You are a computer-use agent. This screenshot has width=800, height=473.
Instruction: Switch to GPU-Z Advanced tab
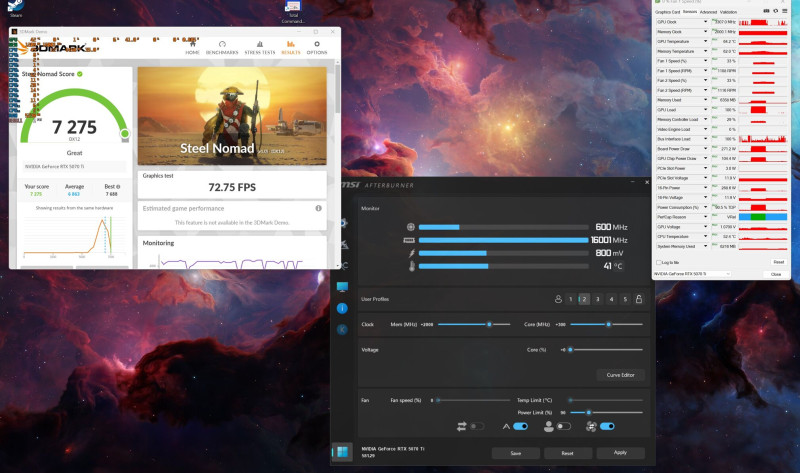tap(708, 12)
